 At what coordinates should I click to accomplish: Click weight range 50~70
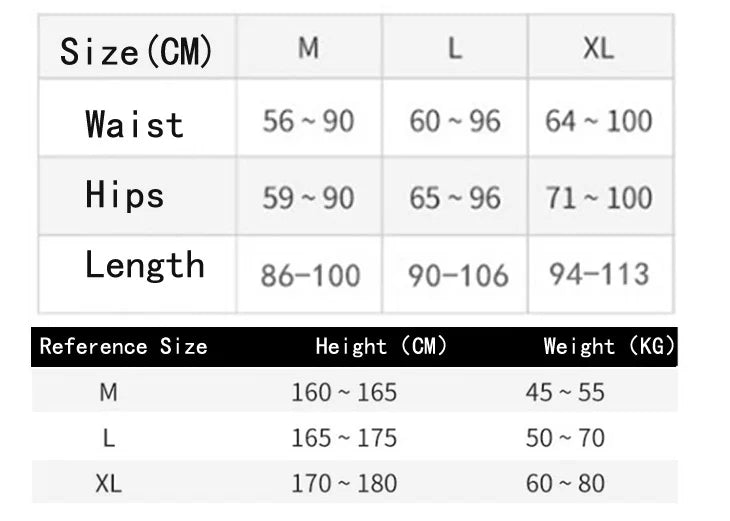point(565,438)
